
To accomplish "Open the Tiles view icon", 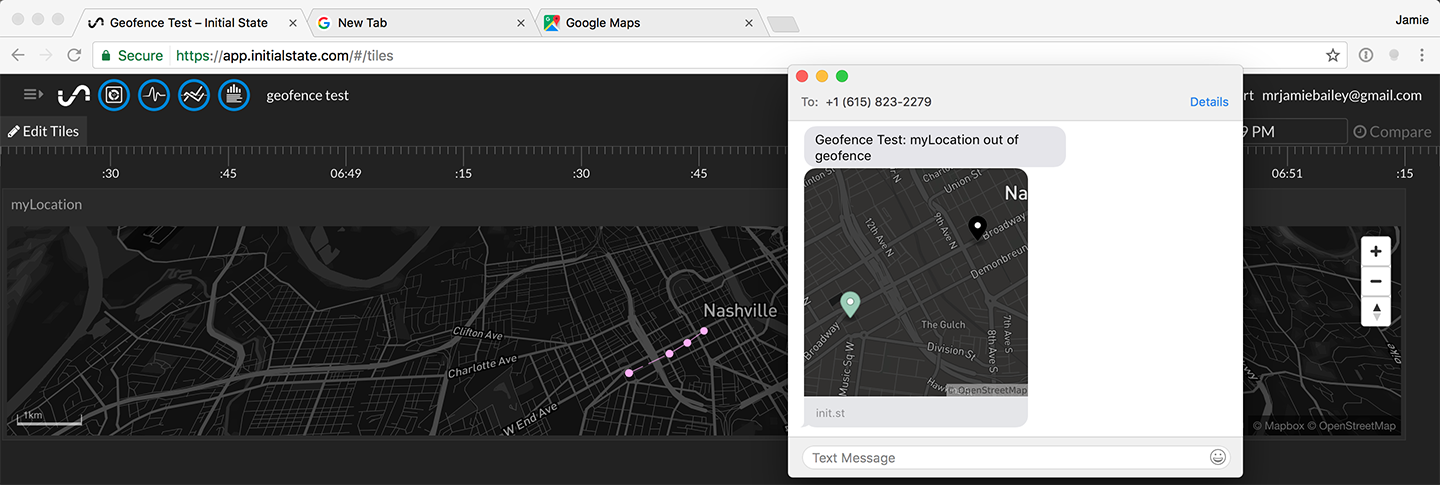I will tap(114, 95).
